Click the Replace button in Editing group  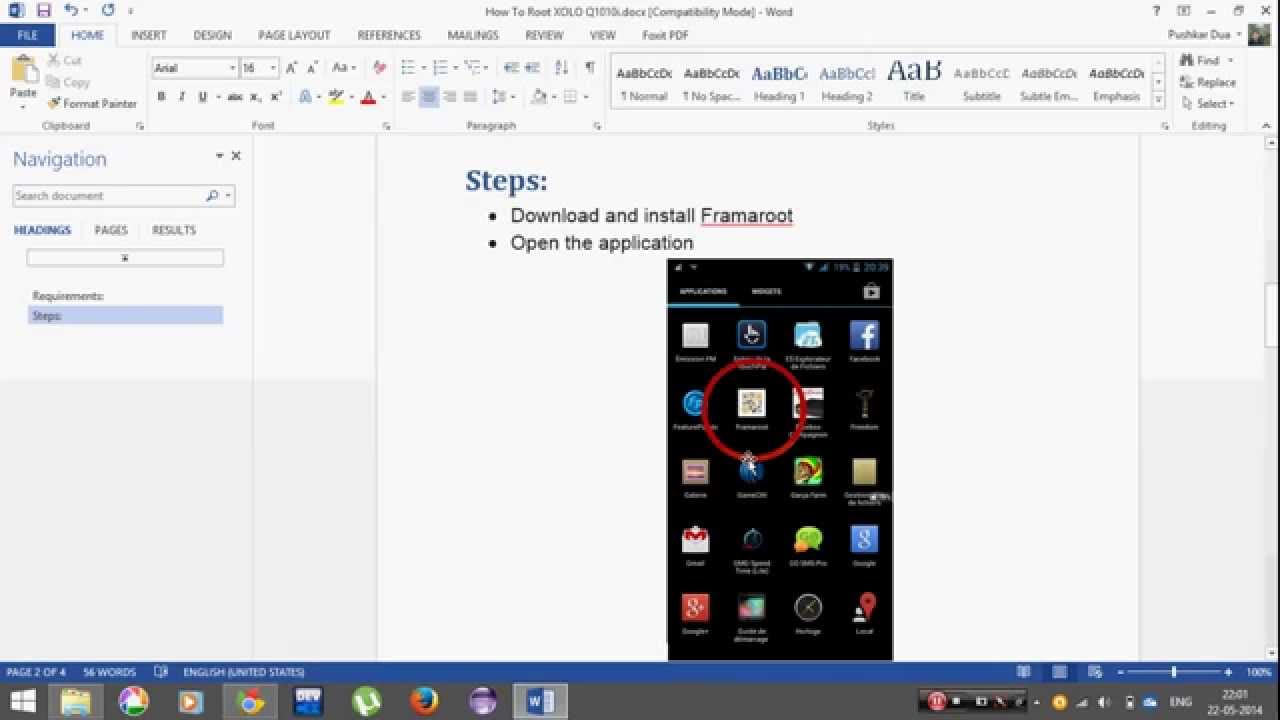[x=1208, y=82]
